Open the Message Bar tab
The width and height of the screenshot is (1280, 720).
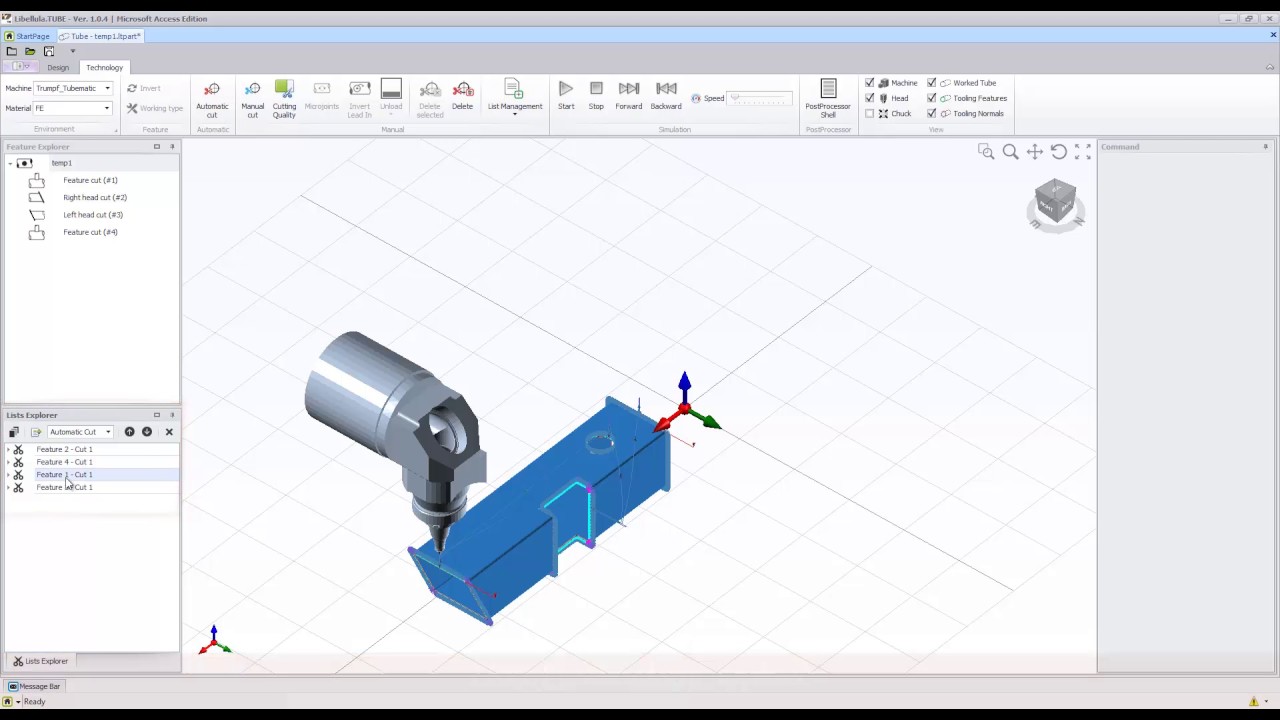pyautogui.click(x=35, y=686)
